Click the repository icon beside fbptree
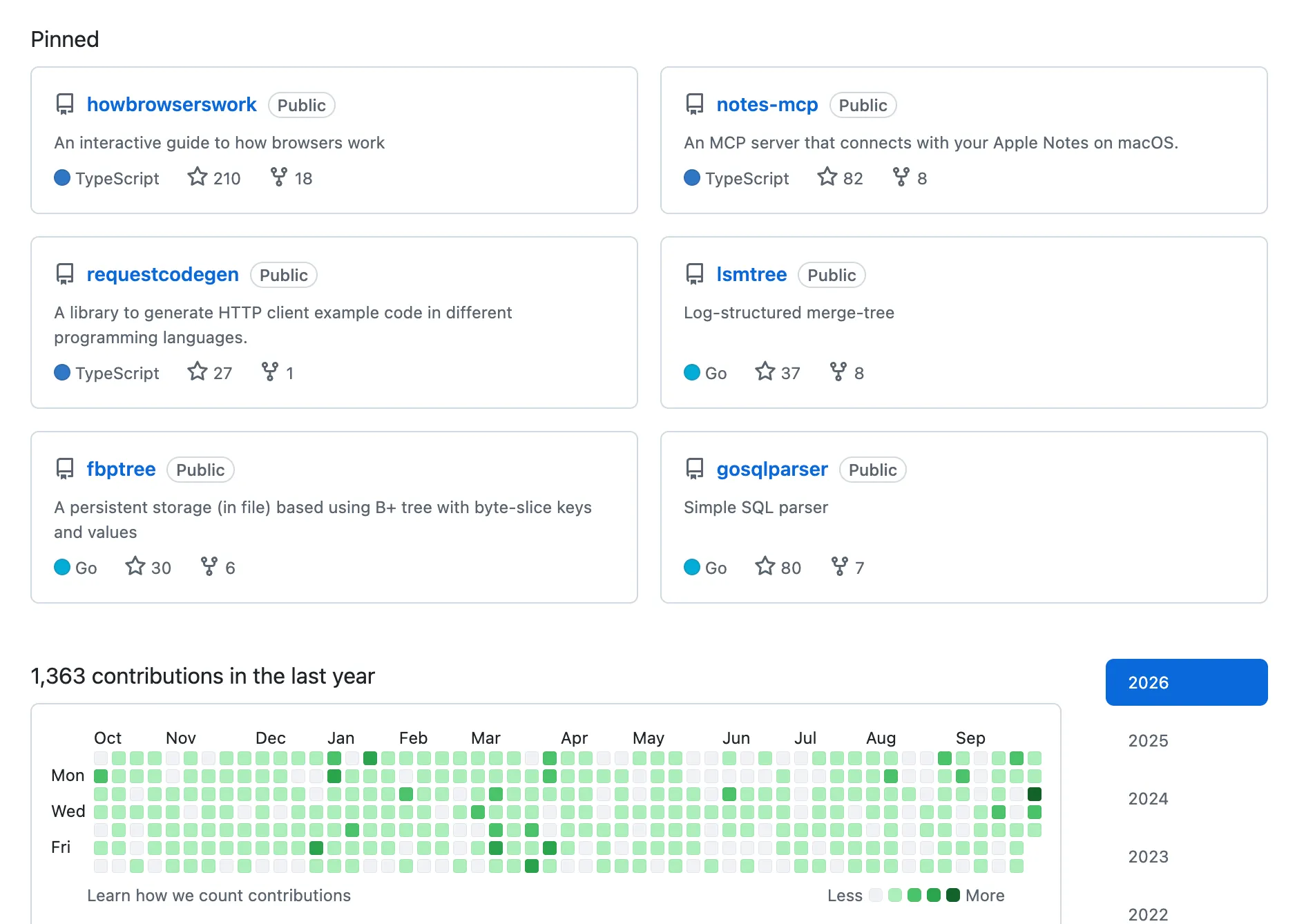 point(65,469)
